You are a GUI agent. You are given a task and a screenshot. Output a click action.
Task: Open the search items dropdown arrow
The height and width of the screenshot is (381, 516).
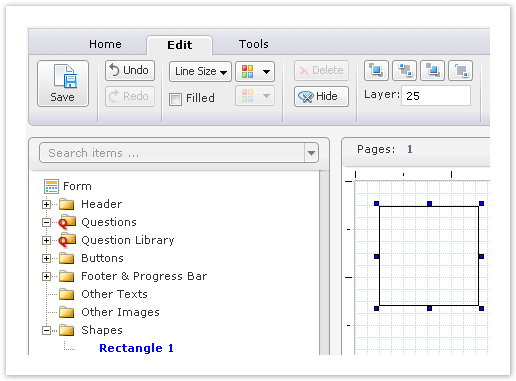(x=311, y=153)
